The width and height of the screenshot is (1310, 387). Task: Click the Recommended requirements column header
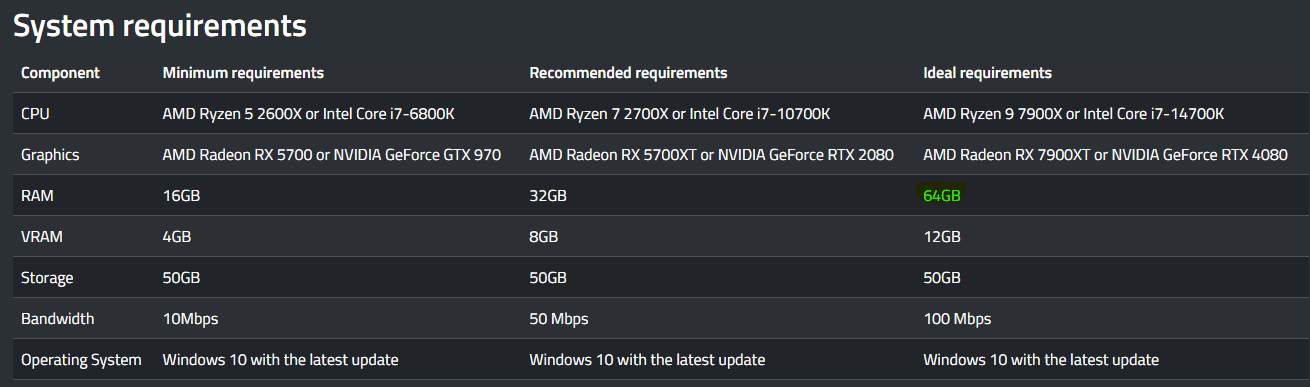tap(628, 73)
